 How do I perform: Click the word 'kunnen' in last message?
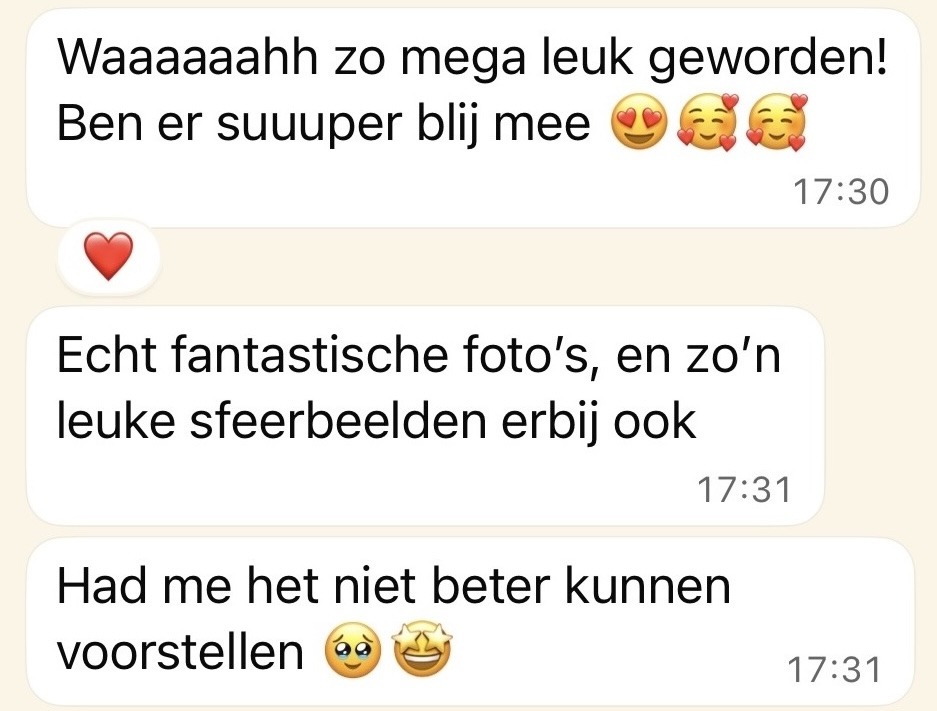pyautogui.click(x=648, y=587)
